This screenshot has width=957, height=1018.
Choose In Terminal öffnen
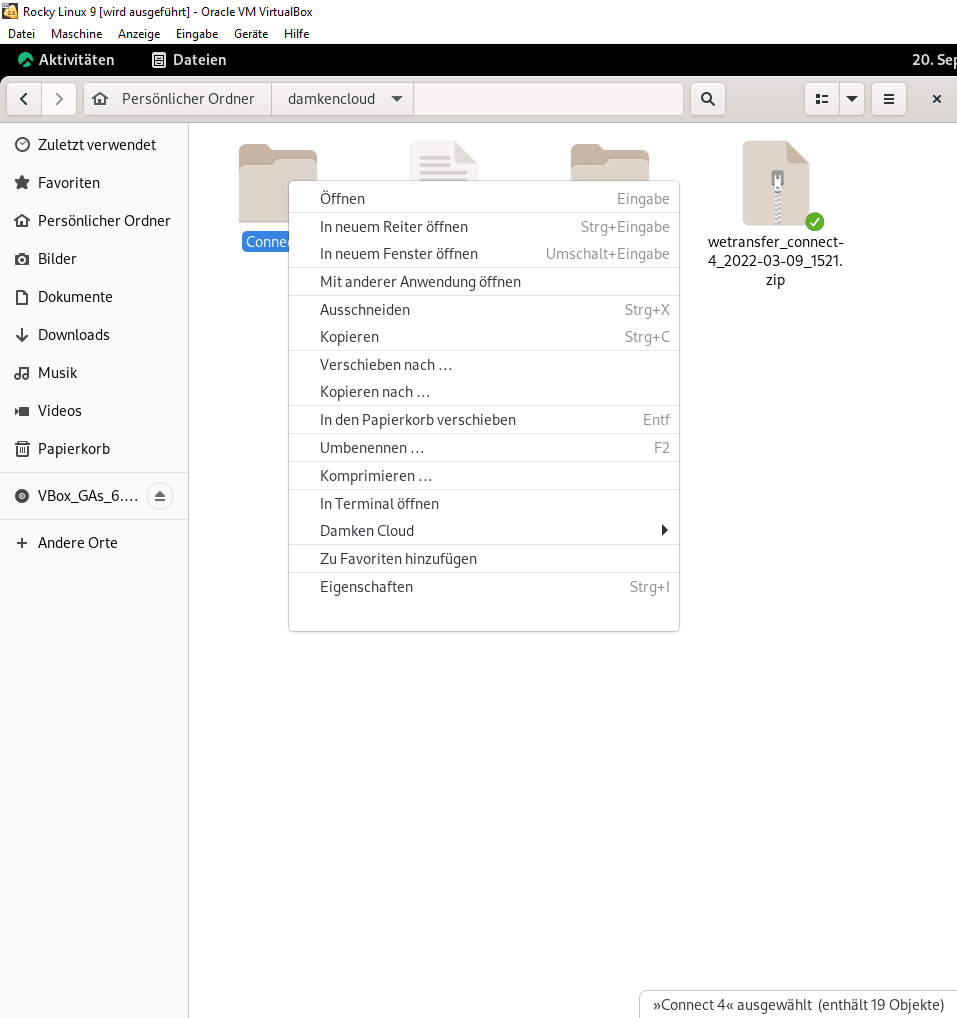pyautogui.click(x=484, y=504)
